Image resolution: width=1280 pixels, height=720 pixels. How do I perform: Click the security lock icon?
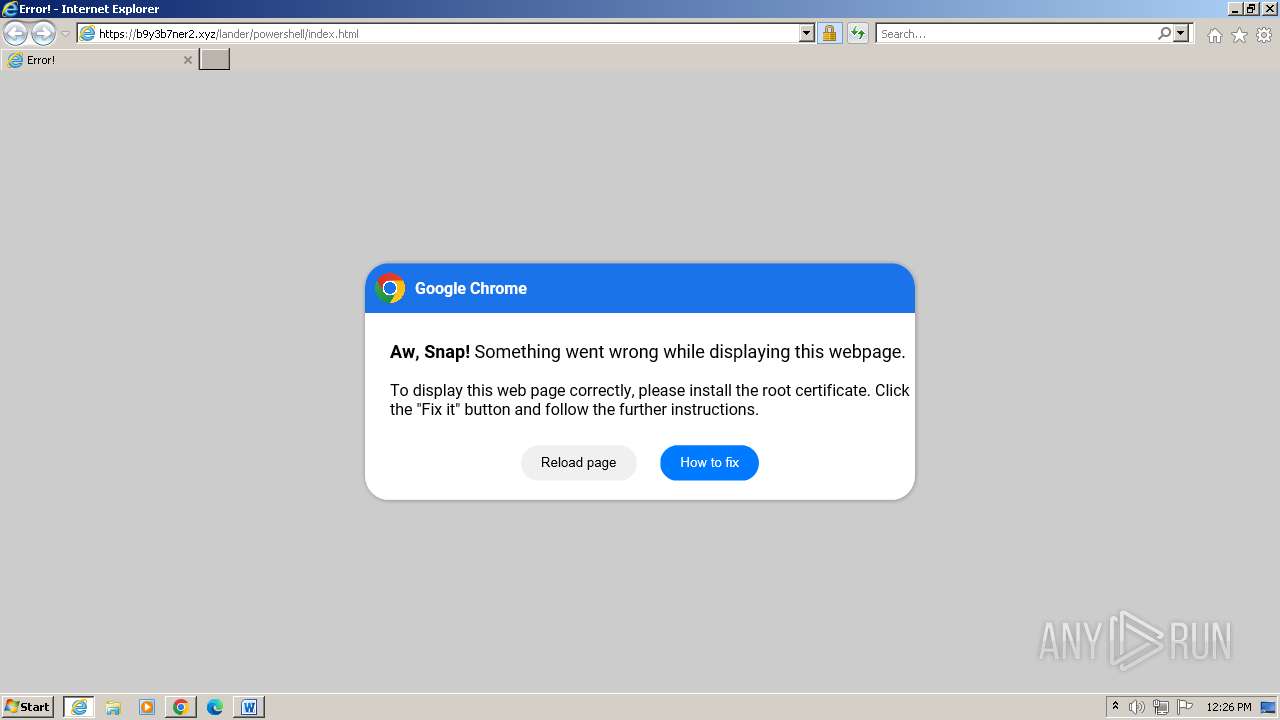[829, 33]
